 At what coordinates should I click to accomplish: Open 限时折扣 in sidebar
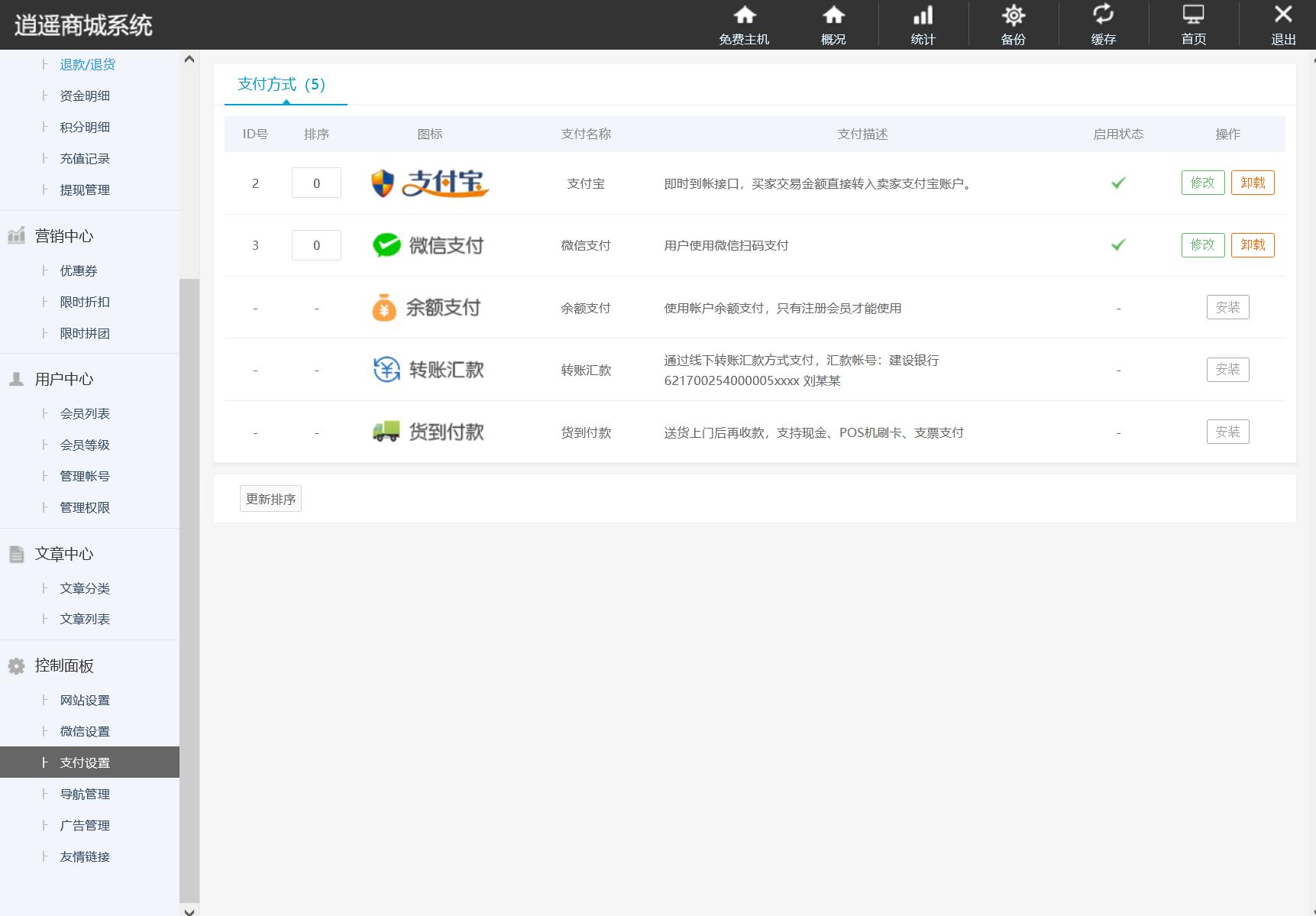click(85, 303)
